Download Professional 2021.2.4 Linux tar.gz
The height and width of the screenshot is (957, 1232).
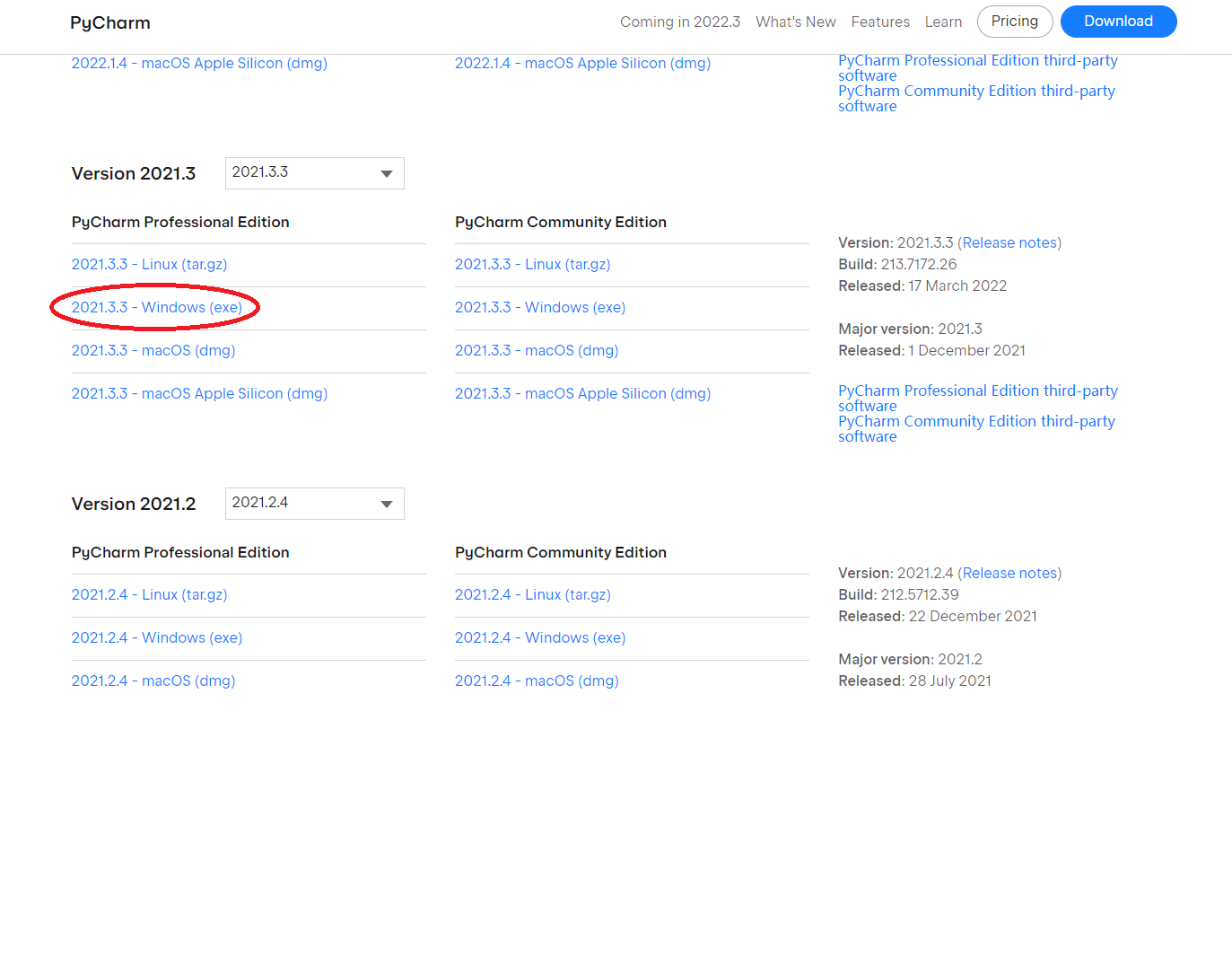(149, 594)
